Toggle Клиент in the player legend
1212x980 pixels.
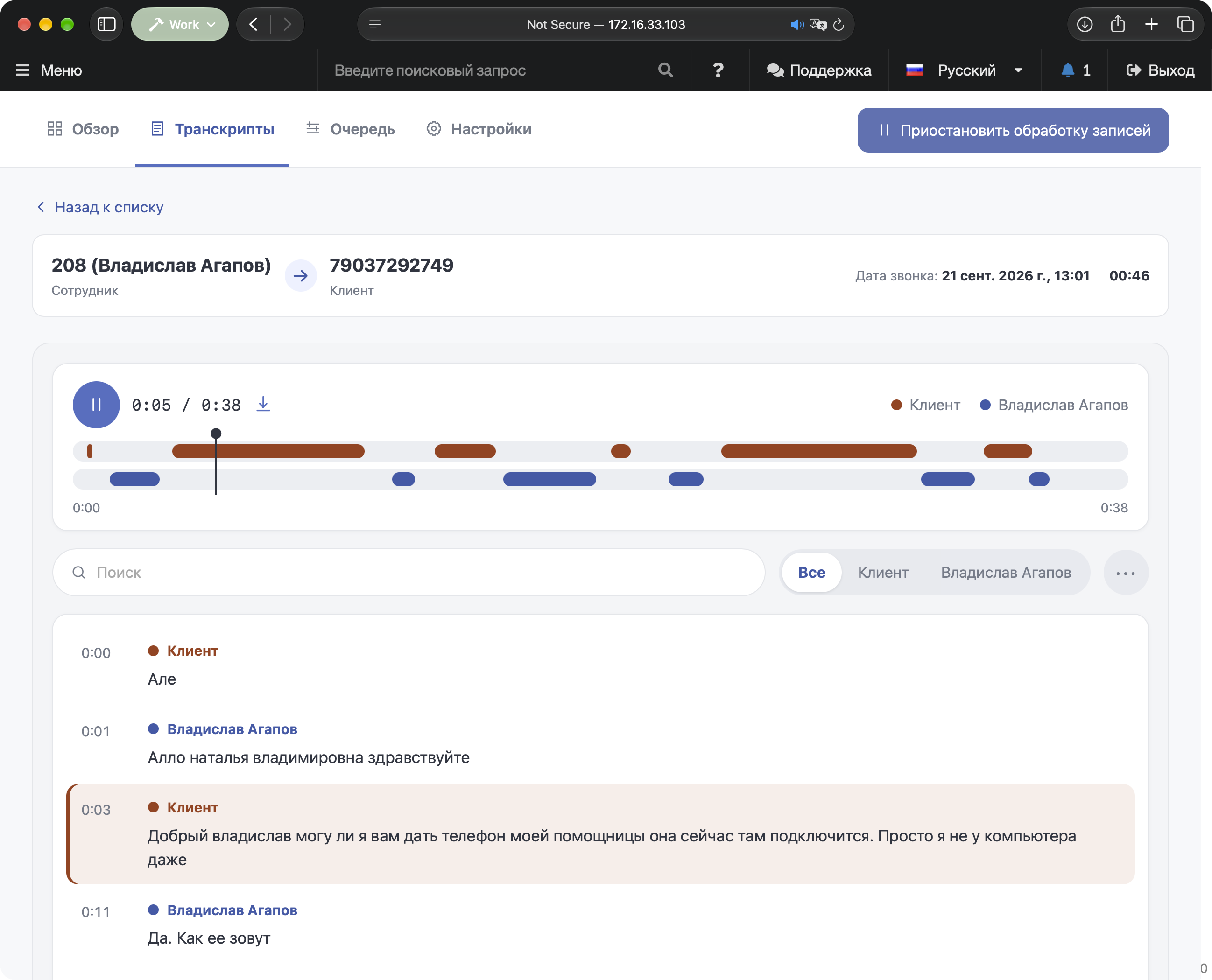coord(925,406)
